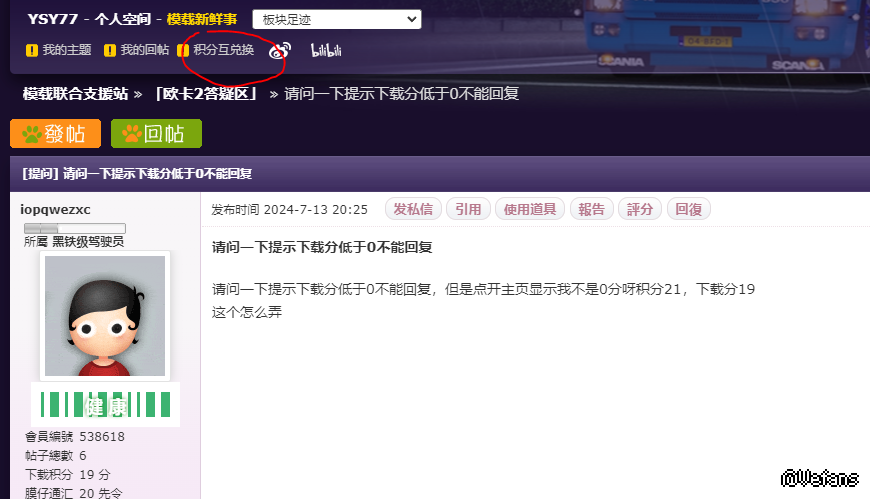The image size is (870, 499).
Task: Click the 帖子總數 6 text
Action: click(55, 456)
